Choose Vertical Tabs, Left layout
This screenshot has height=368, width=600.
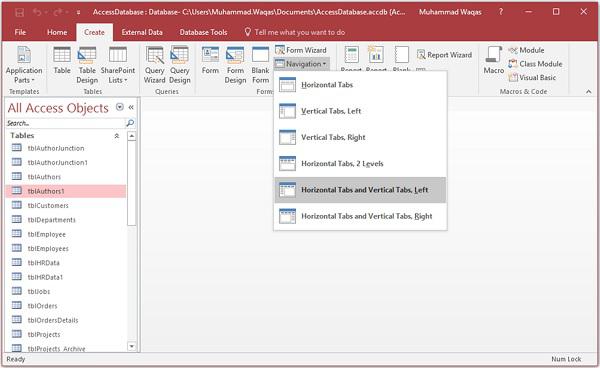click(x=360, y=111)
